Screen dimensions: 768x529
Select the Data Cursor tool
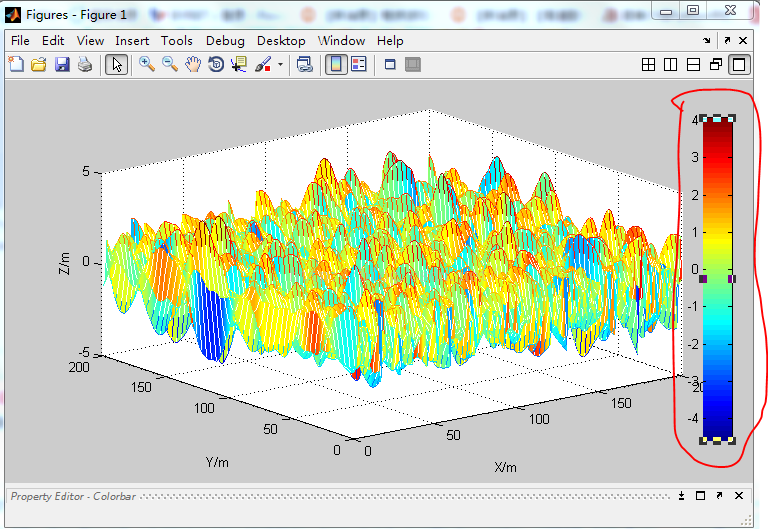(238, 65)
